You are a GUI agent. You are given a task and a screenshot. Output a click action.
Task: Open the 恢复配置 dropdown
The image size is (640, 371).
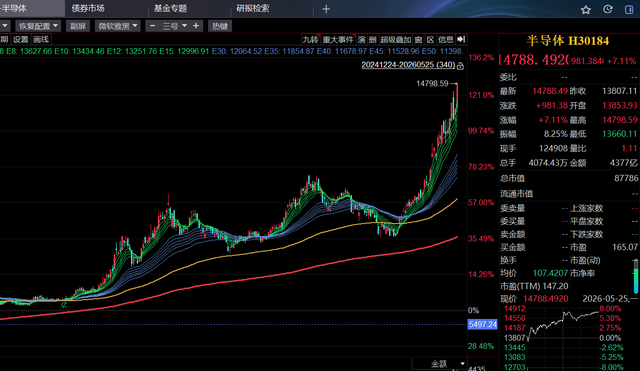(38, 26)
